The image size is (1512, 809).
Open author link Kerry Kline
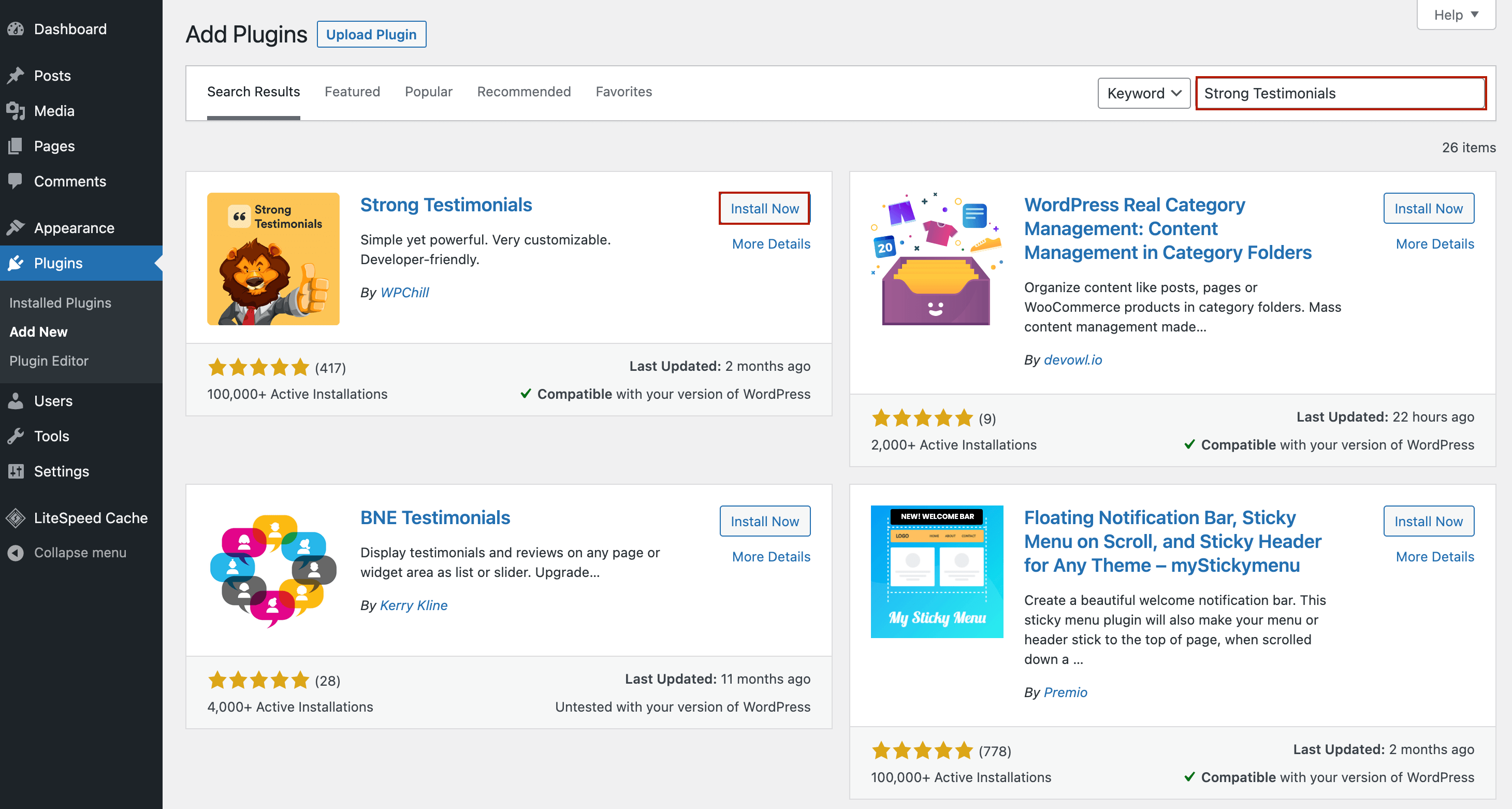tap(414, 605)
